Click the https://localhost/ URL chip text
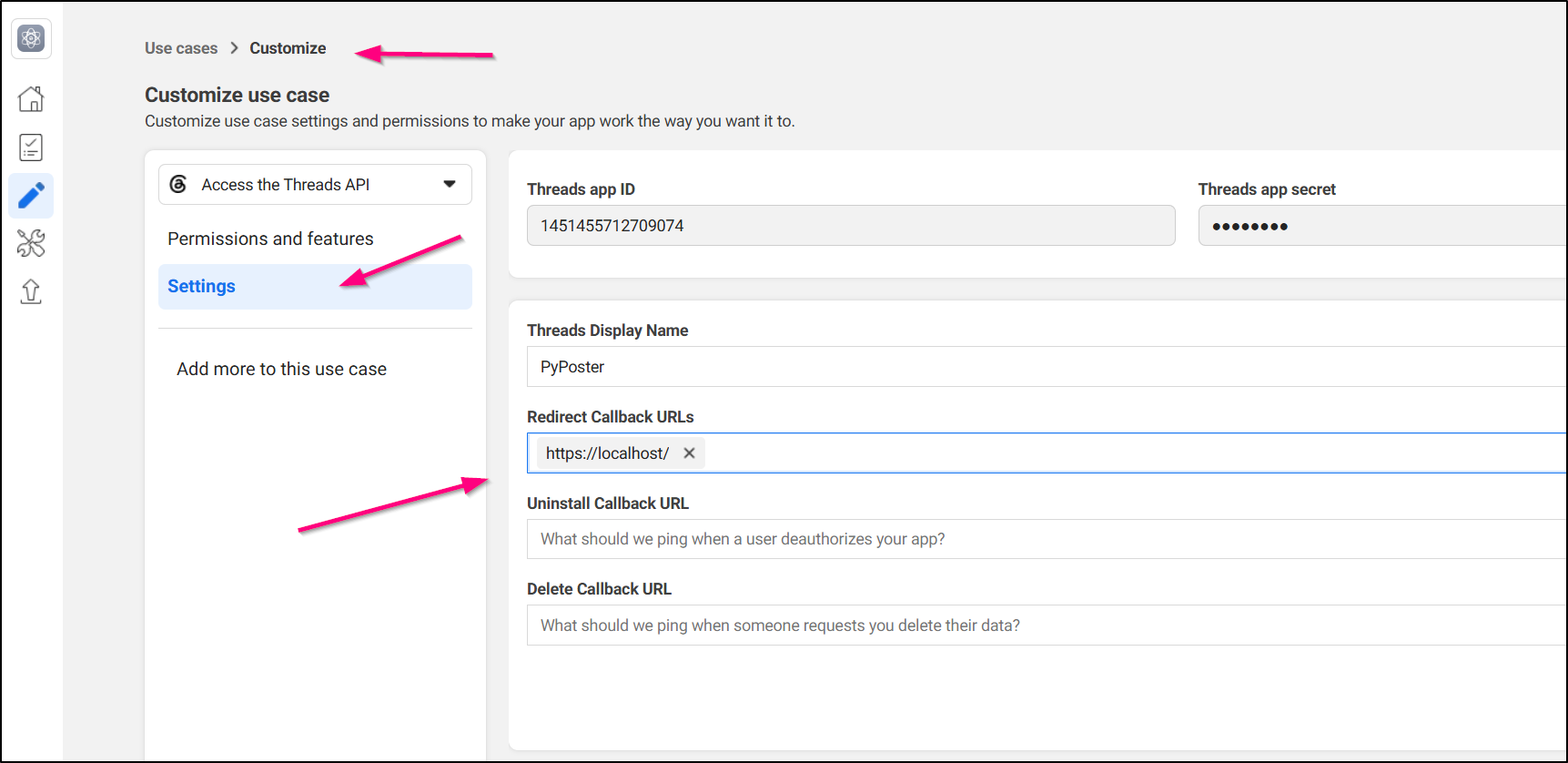The image size is (1568, 763). point(607,453)
